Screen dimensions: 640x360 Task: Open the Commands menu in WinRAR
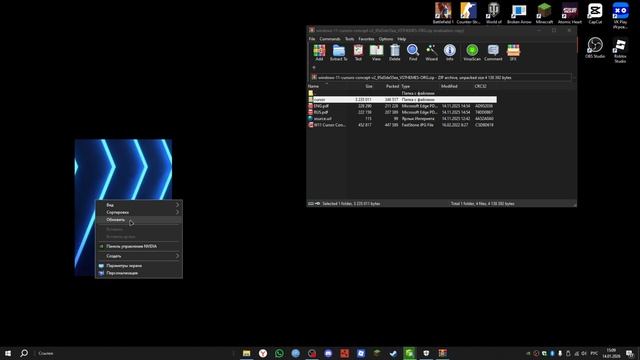330,39
